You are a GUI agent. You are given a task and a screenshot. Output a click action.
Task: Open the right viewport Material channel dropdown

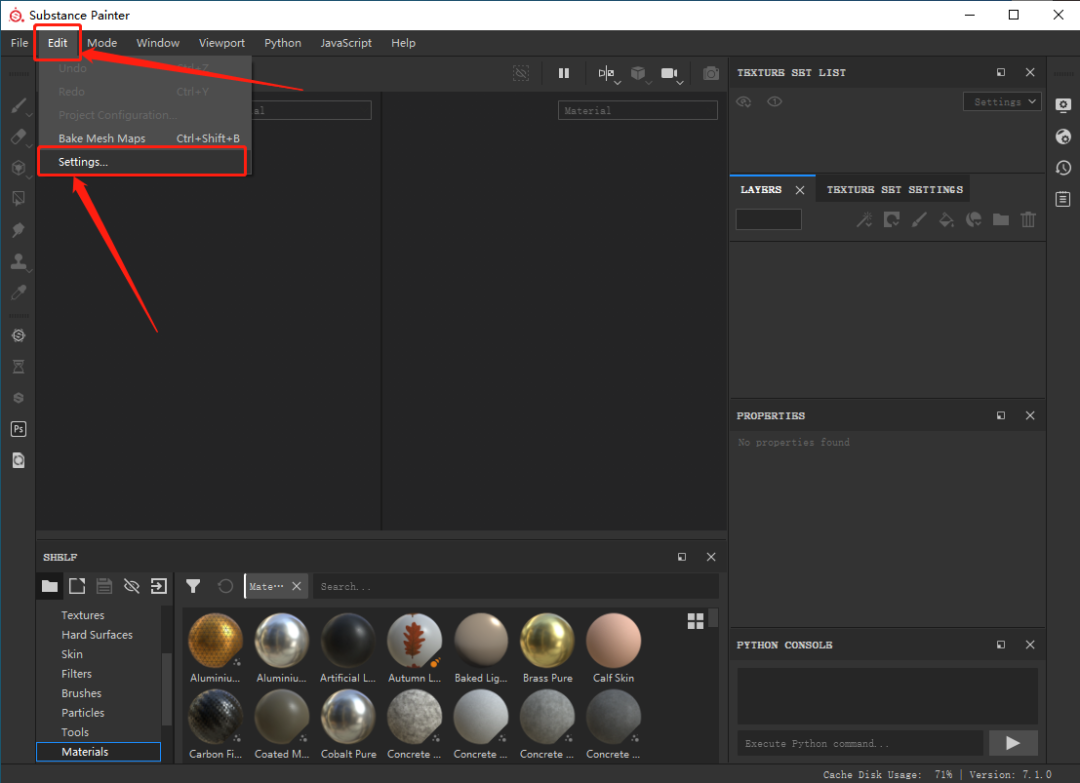click(x=638, y=110)
